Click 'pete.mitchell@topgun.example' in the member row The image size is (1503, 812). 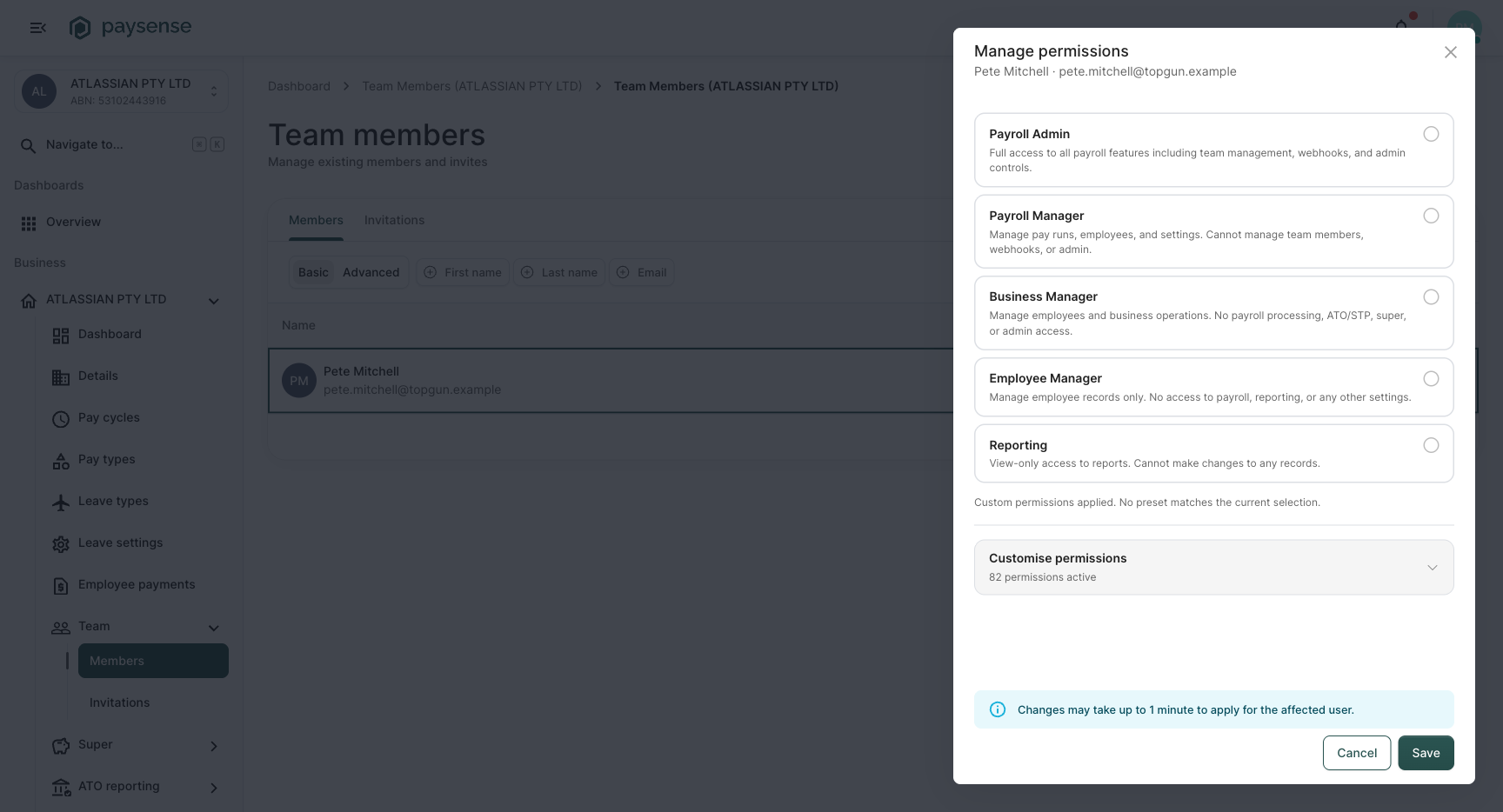(412, 389)
